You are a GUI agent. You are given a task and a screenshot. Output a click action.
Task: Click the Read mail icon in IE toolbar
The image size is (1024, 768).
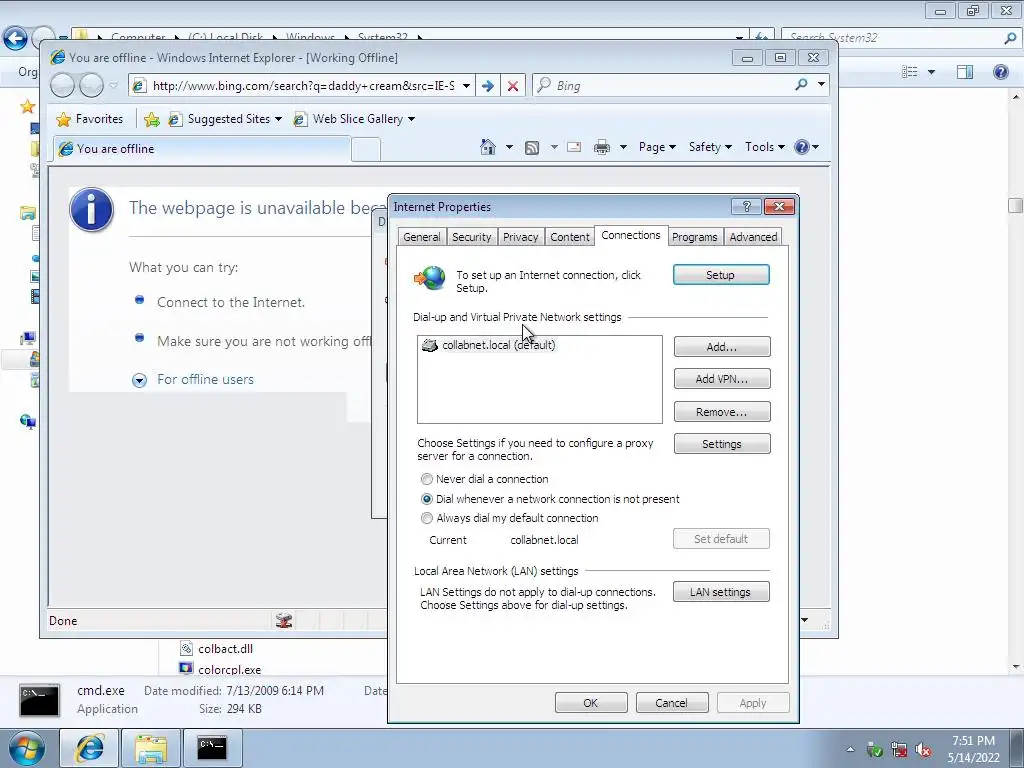point(574,147)
